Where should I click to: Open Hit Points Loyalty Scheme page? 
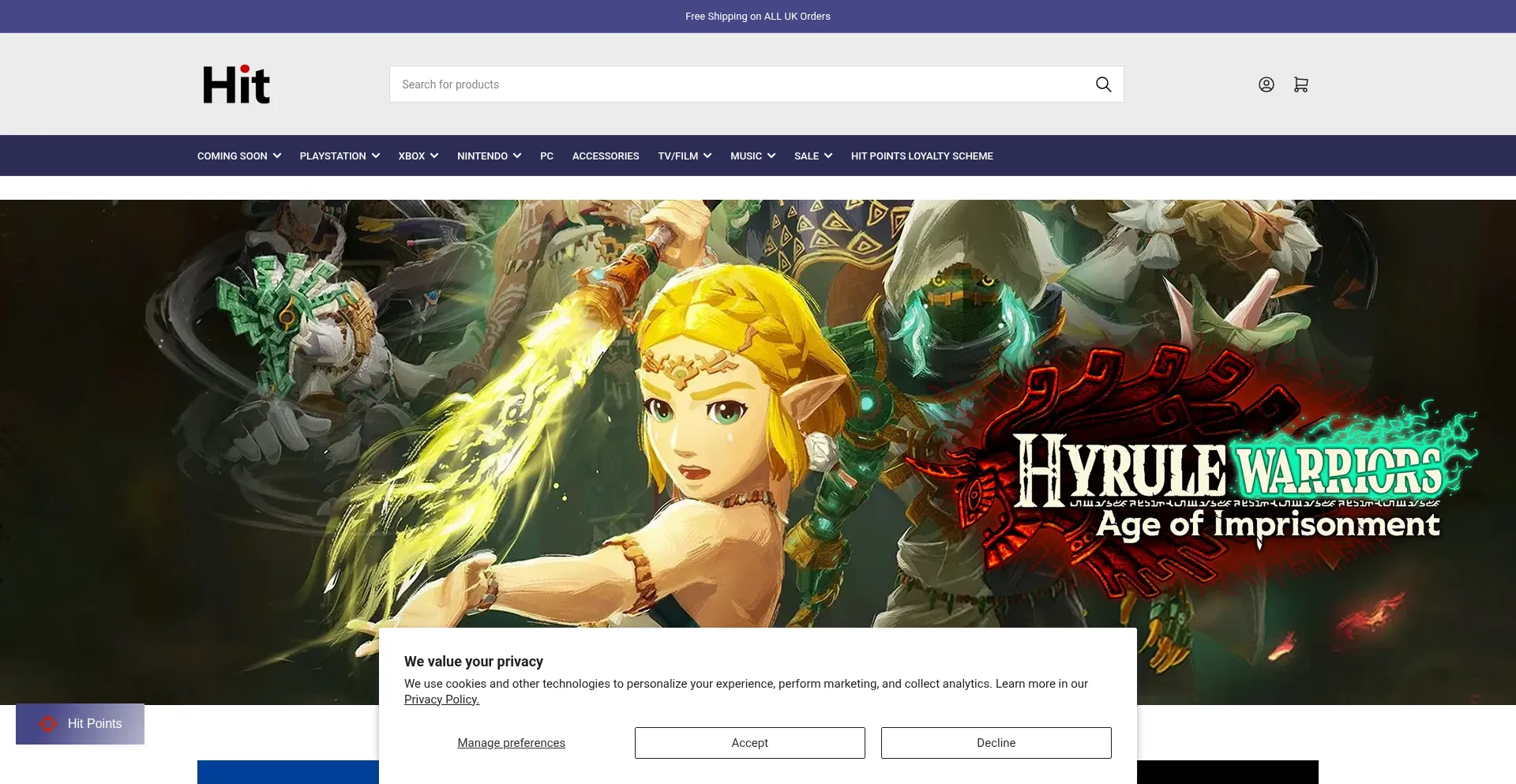pos(921,156)
